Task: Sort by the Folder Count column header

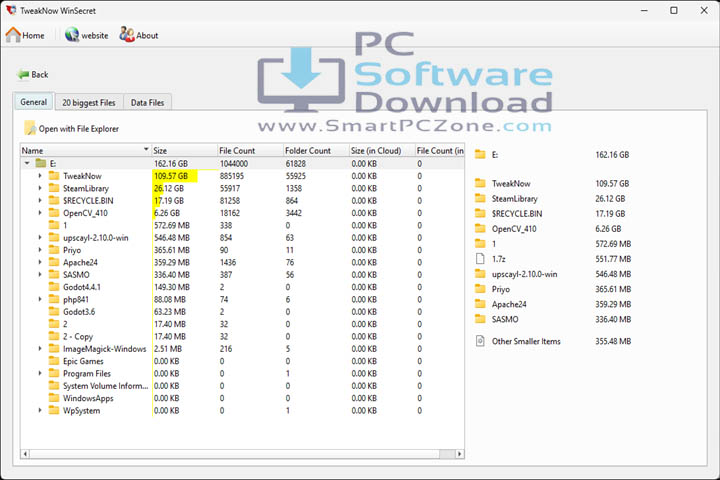Action: click(x=316, y=150)
